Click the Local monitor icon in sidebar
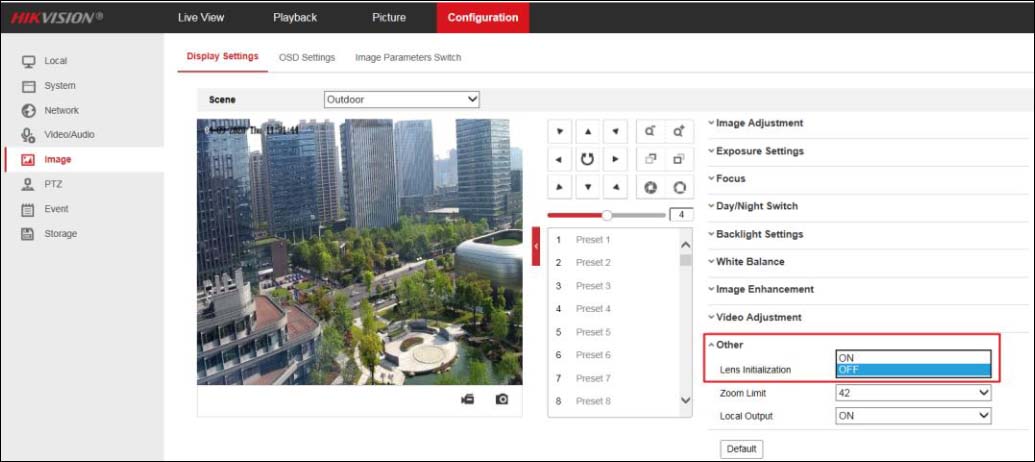Screen dimensions: 1035x462 coord(28,61)
